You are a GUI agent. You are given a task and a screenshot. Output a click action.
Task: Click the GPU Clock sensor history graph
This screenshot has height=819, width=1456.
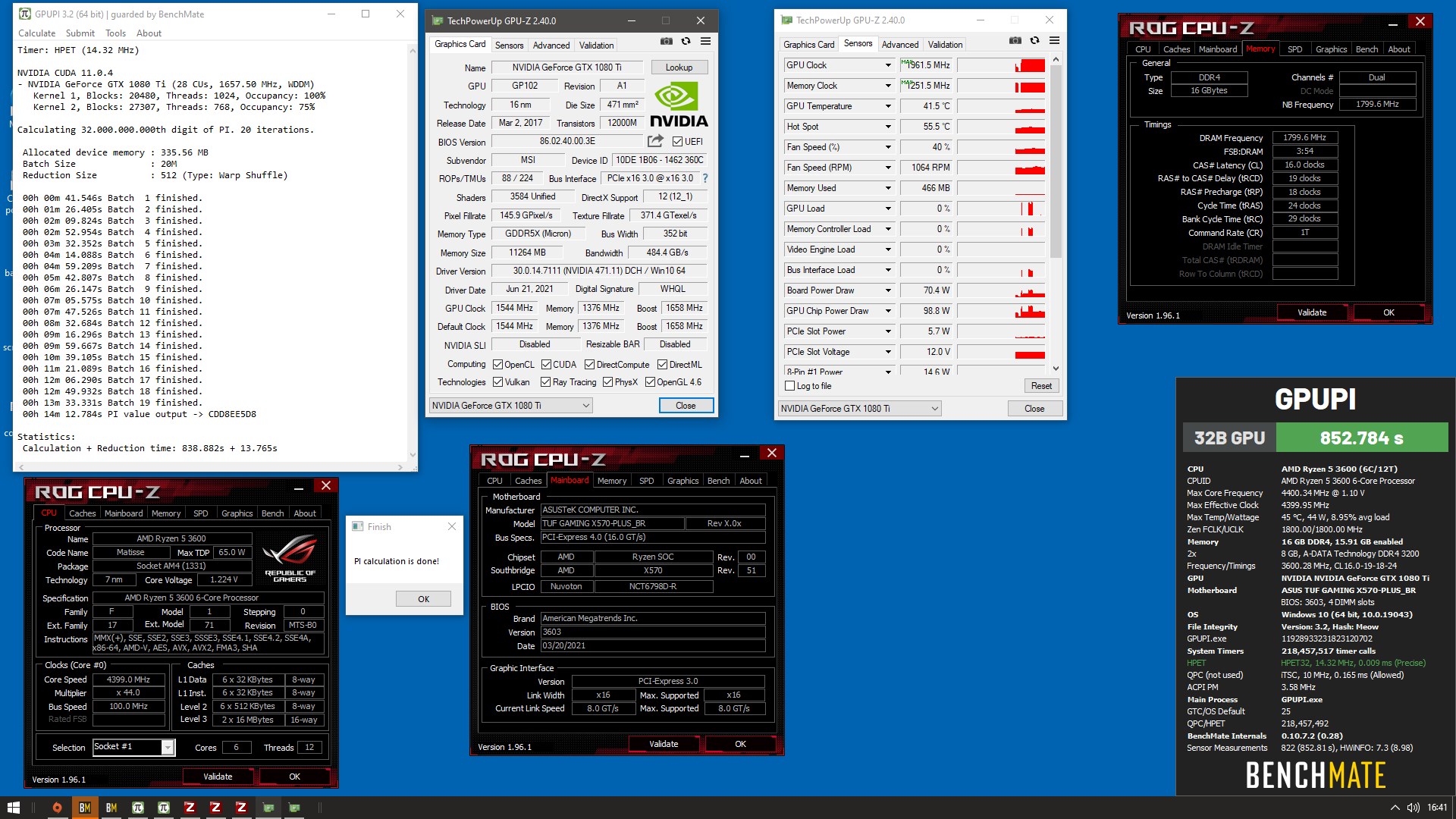pyautogui.click(x=1001, y=65)
